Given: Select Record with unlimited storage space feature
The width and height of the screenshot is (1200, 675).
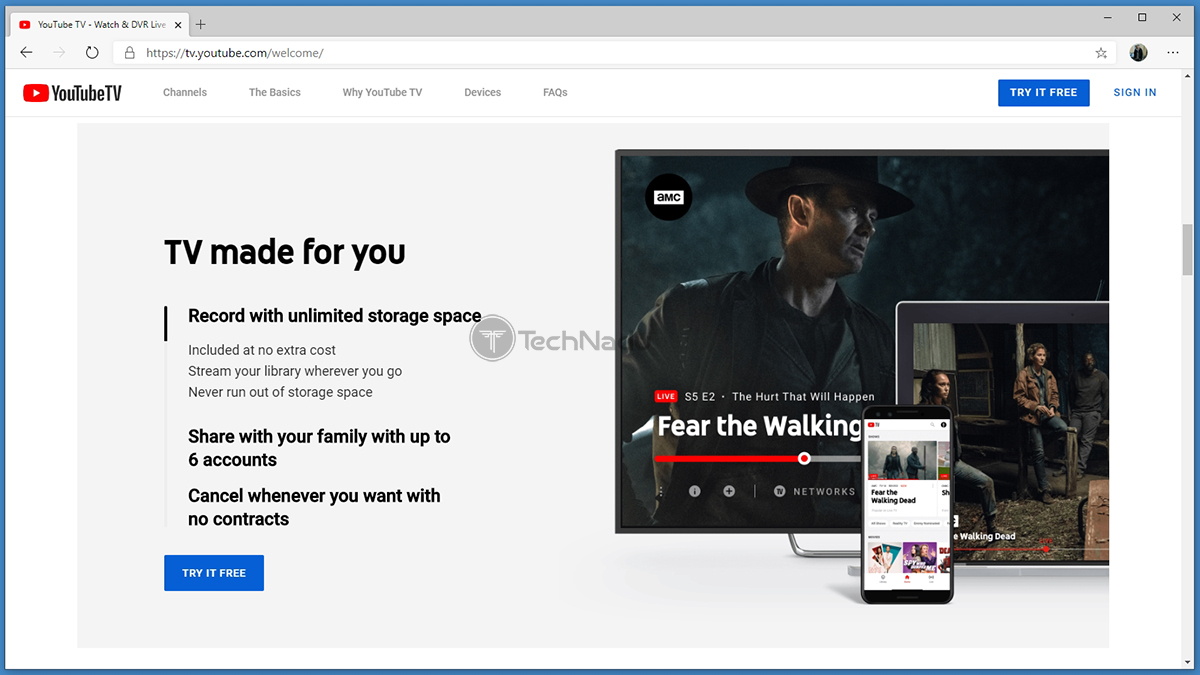Looking at the screenshot, I should coord(335,316).
